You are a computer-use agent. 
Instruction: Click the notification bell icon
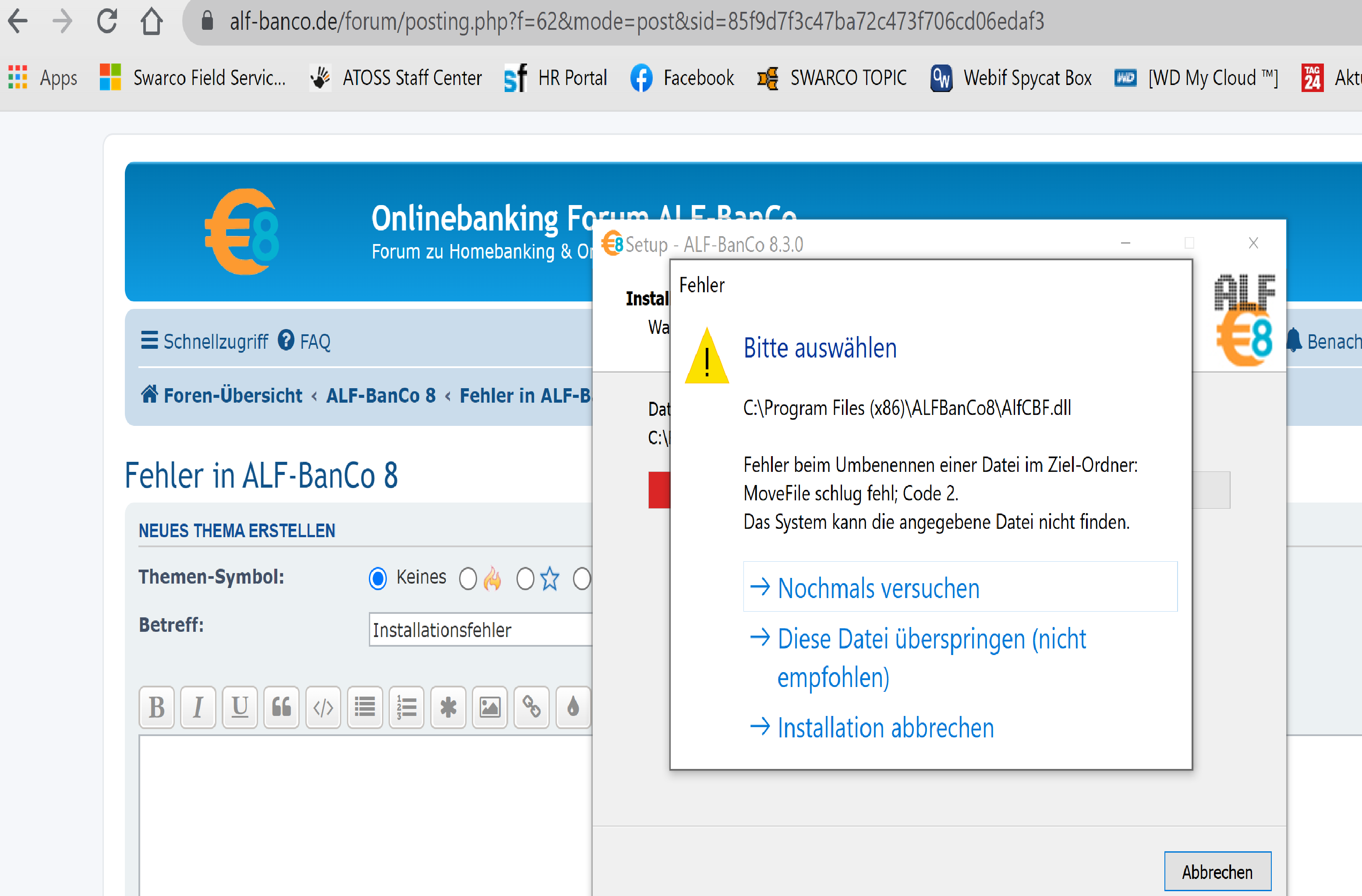[1295, 340]
